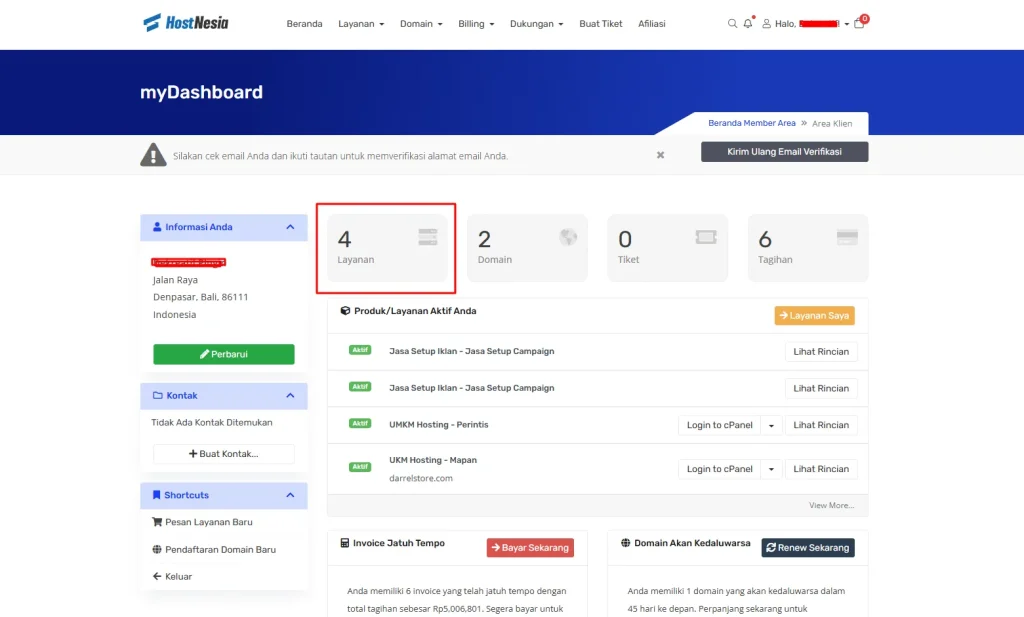
Task: Collapse the Kontak panel
Action: [290, 396]
